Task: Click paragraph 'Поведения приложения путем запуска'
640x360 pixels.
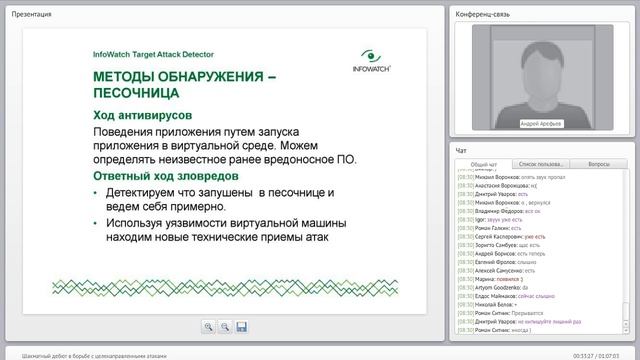Action: (225, 145)
